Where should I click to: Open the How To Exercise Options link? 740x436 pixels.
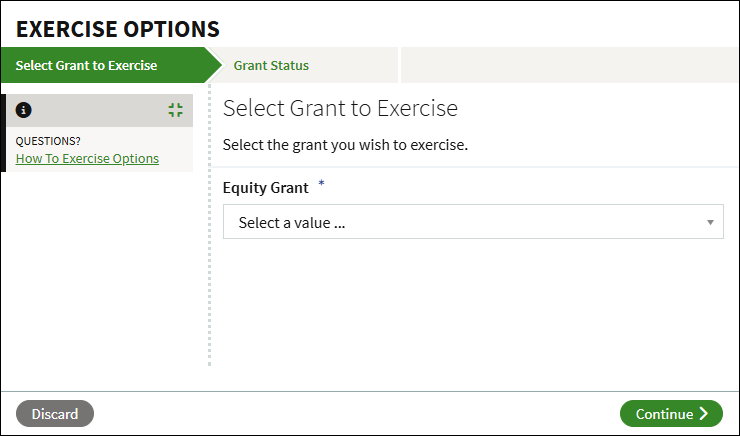pos(87,158)
